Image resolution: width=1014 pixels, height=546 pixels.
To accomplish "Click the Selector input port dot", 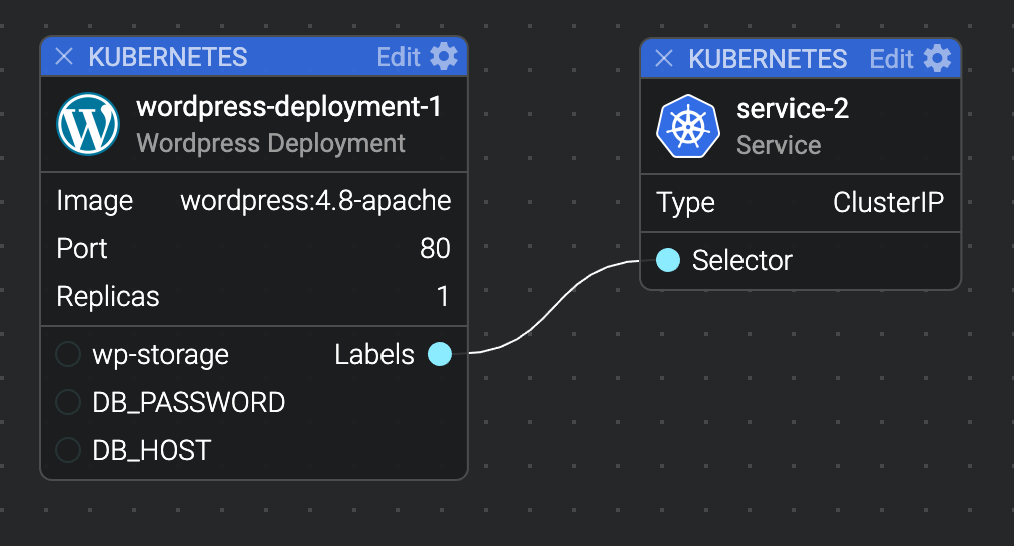I will click(668, 260).
